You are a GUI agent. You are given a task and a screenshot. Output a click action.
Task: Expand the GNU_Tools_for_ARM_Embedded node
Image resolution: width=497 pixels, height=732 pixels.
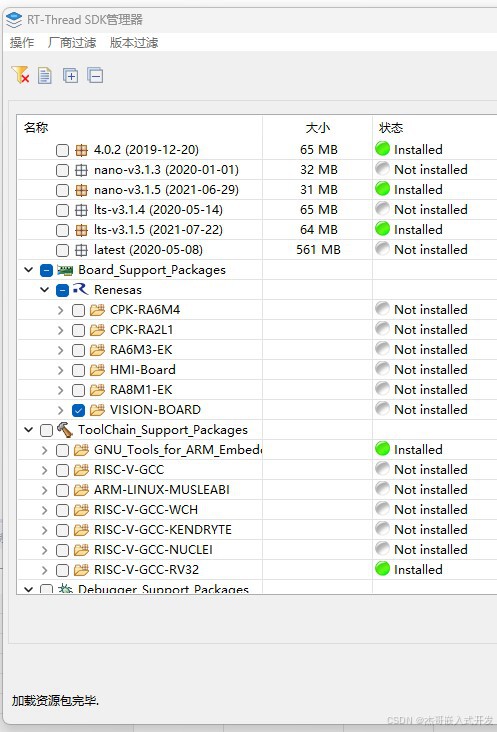pyautogui.click(x=44, y=450)
